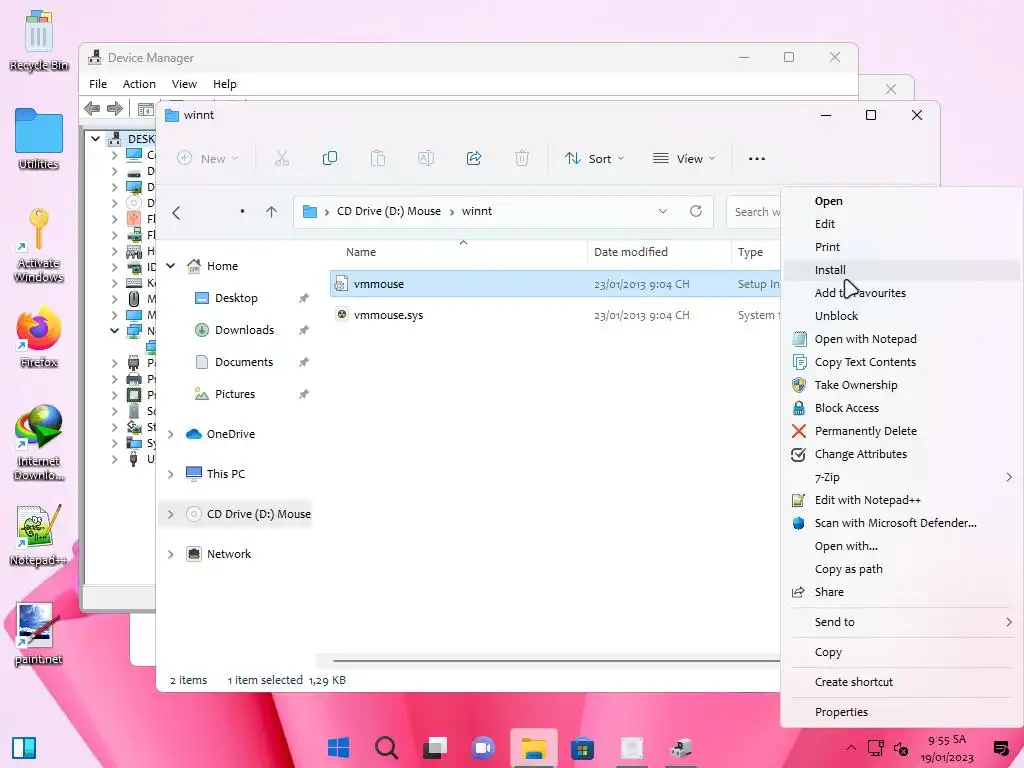This screenshot has height=768, width=1024.
Task: Open the Recycle Bin desktop icon
Action: click(39, 40)
